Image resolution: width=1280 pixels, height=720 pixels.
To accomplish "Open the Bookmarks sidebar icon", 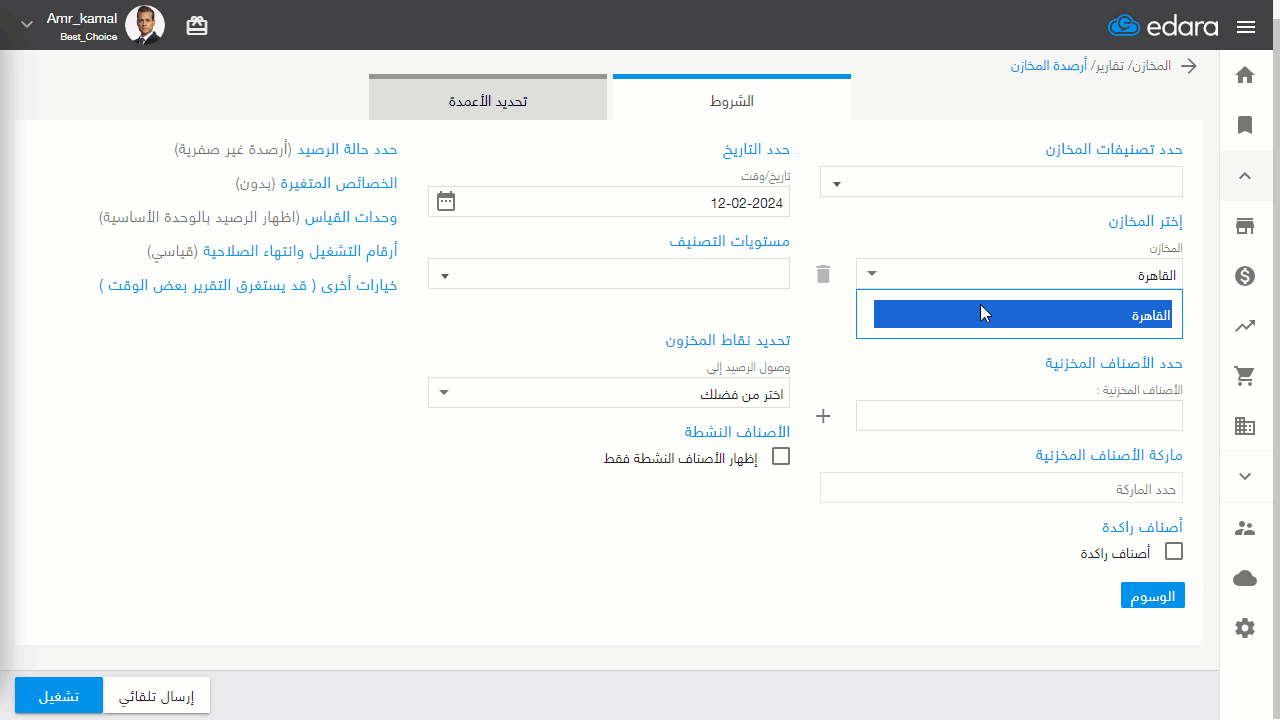I will click(x=1245, y=125).
